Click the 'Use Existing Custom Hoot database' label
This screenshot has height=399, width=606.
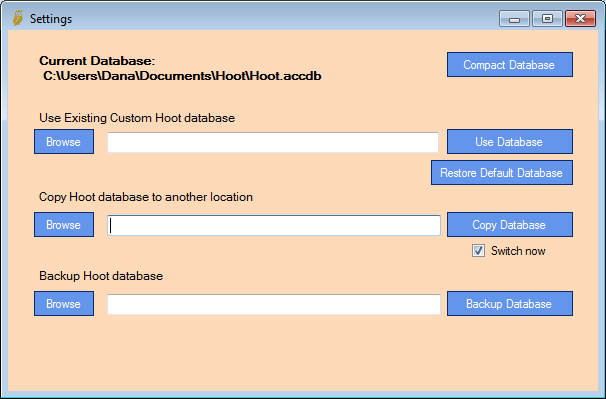coord(137,118)
